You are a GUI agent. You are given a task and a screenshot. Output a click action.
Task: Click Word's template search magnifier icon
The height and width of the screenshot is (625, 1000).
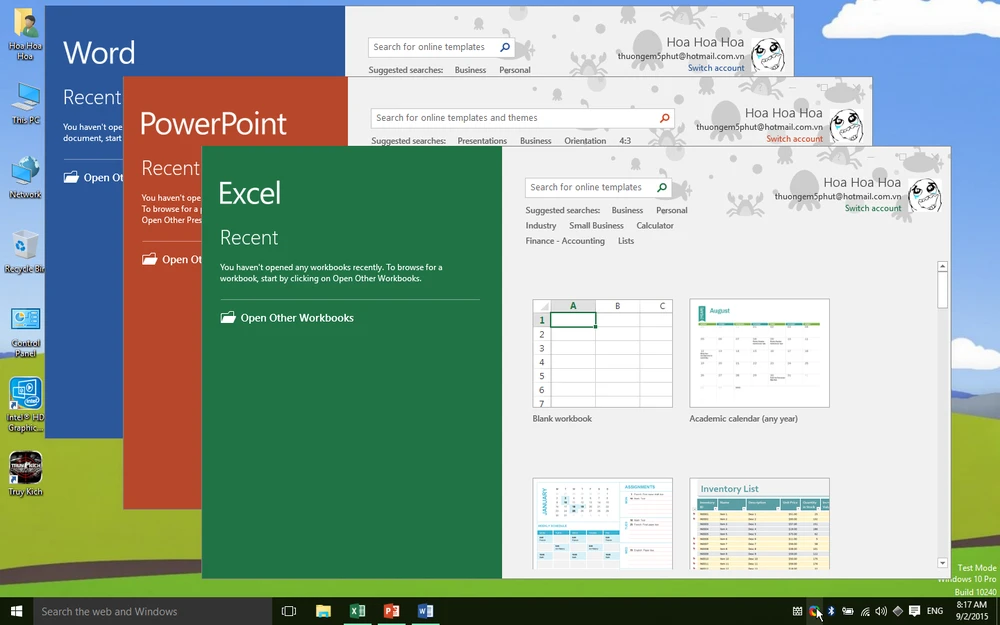504,46
